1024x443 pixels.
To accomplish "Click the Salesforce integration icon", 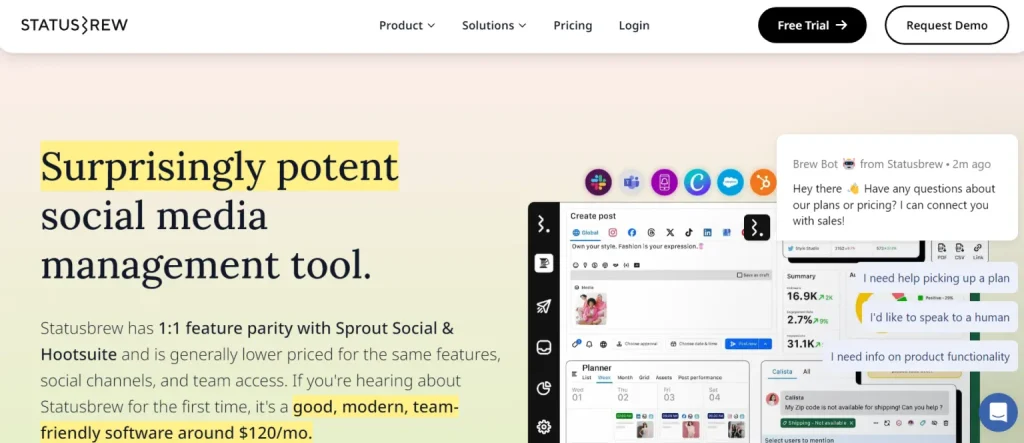I will tap(730, 182).
